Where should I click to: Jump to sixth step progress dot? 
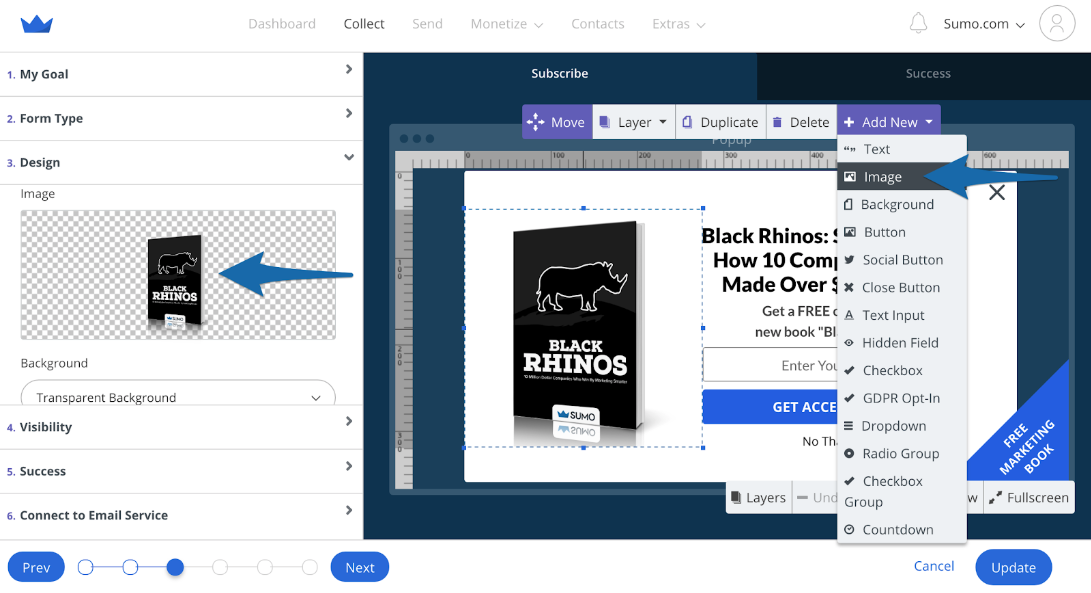310,567
